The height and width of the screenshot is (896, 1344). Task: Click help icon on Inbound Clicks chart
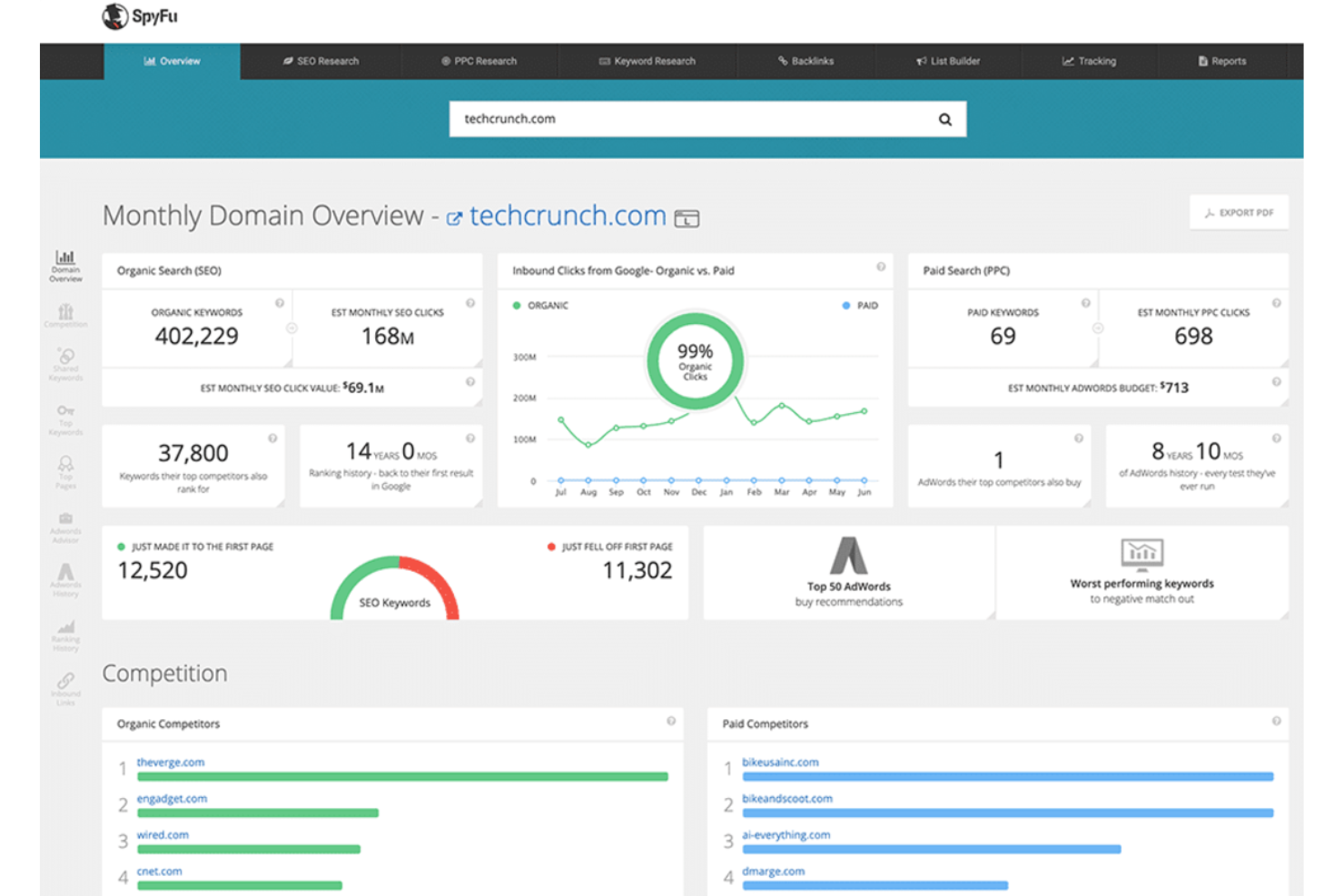(881, 267)
